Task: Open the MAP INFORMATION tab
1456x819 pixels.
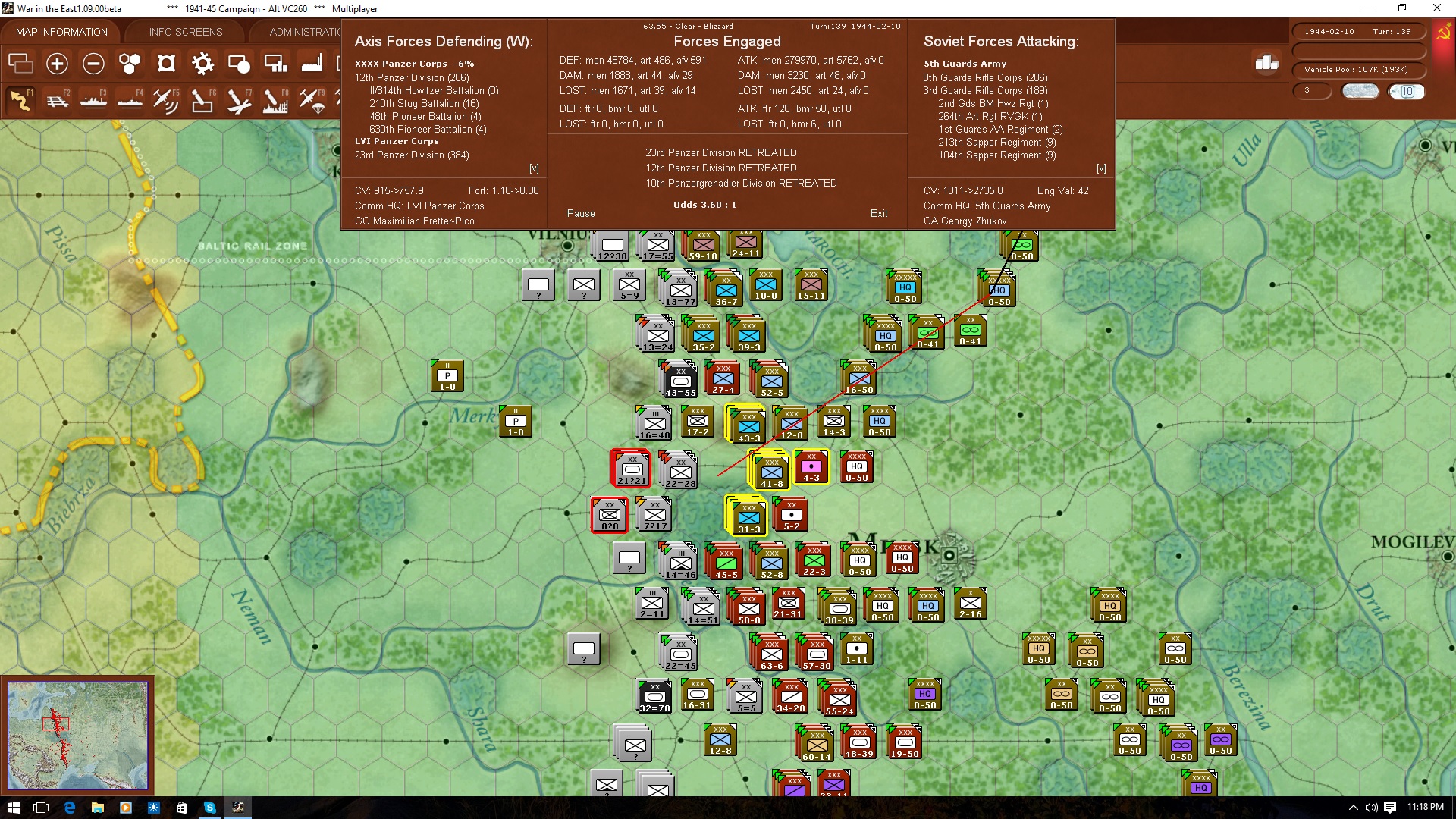Action: (61, 32)
